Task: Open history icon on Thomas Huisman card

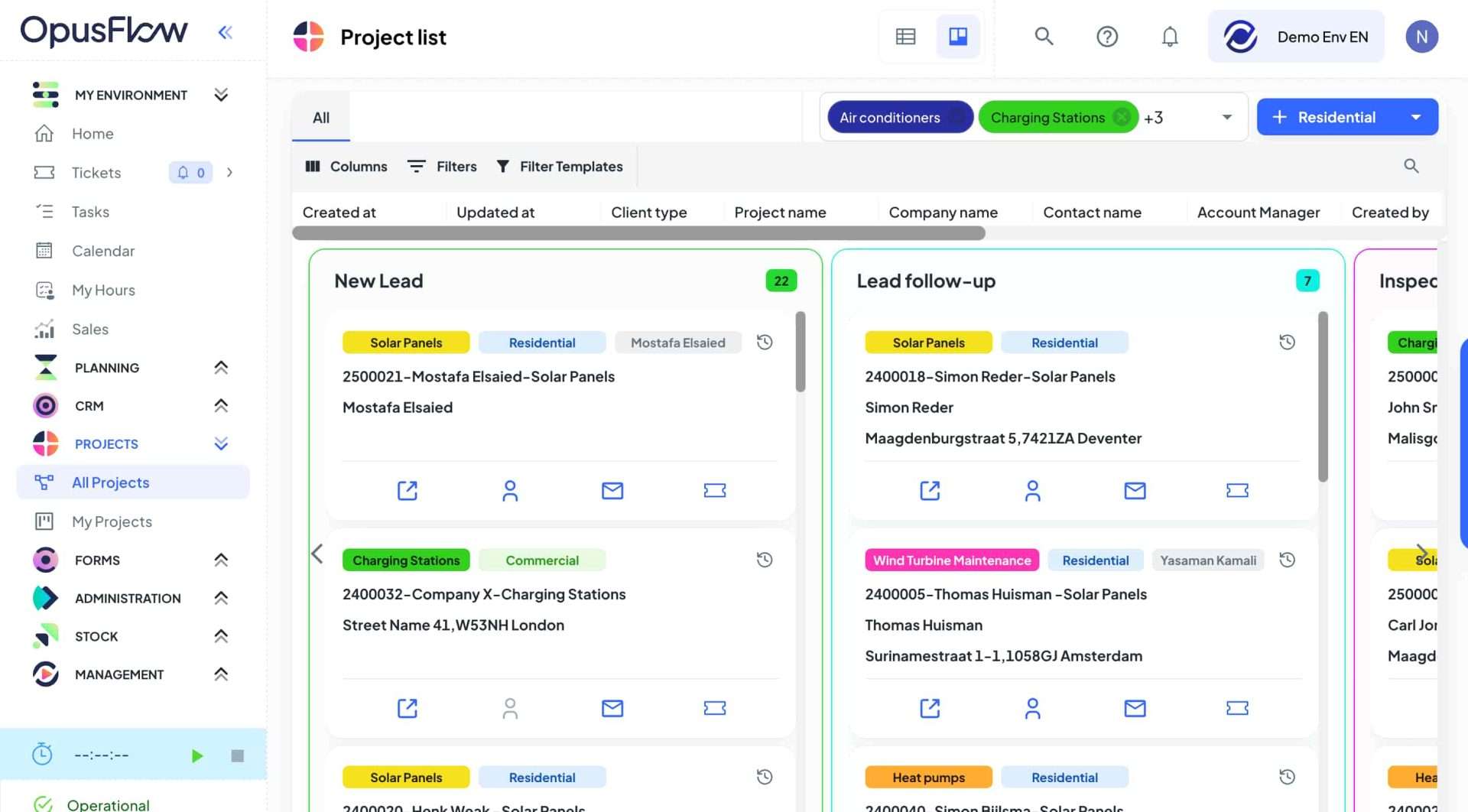Action: (x=1288, y=560)
